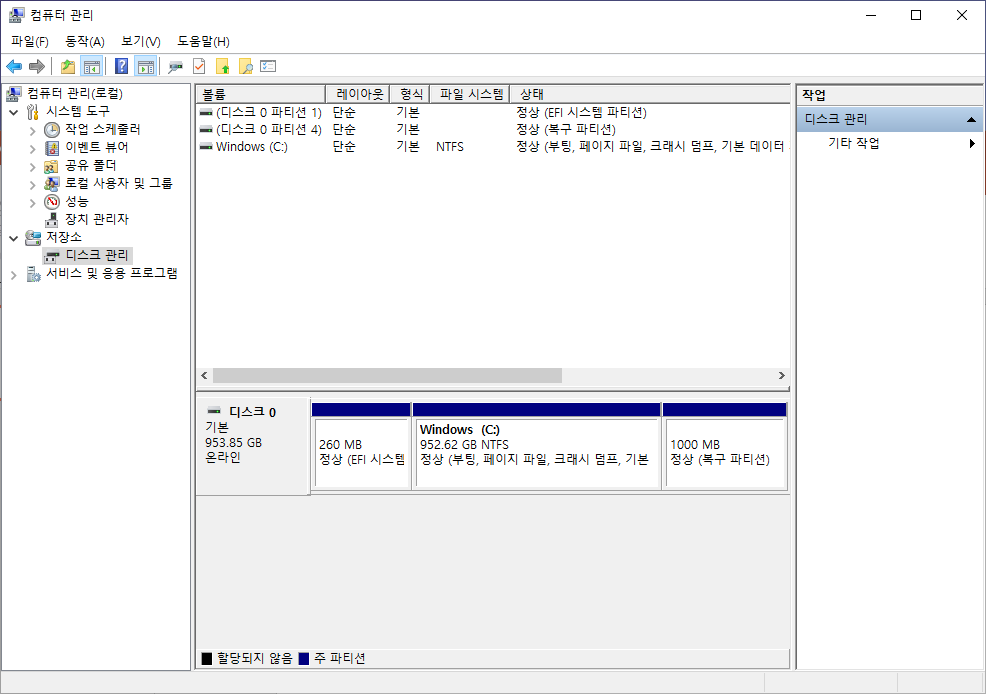Open the 도움말(H) menu
This screenshot has width=986, height=694.
(203, 41)
